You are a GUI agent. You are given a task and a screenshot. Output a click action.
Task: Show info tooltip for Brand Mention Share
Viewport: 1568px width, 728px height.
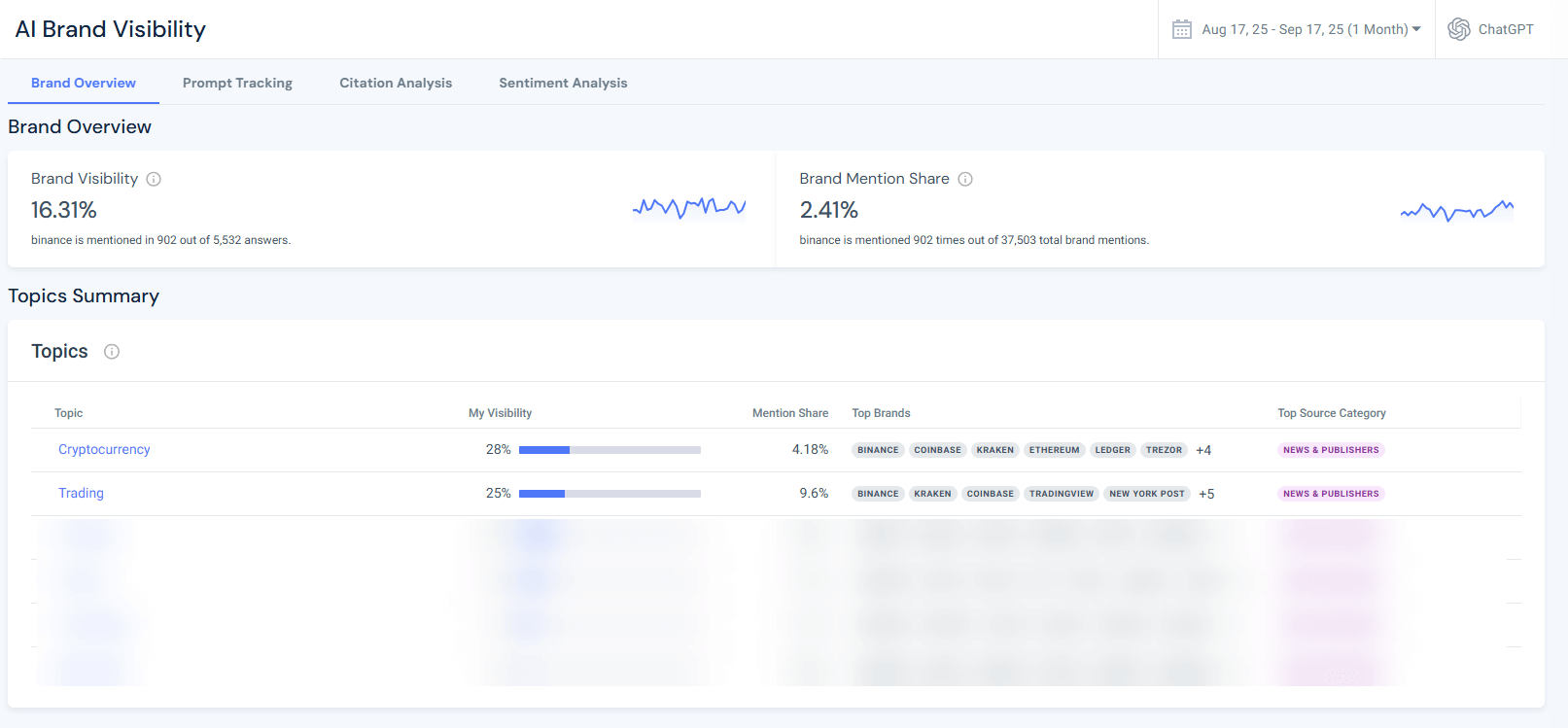(x=965, y=179)
